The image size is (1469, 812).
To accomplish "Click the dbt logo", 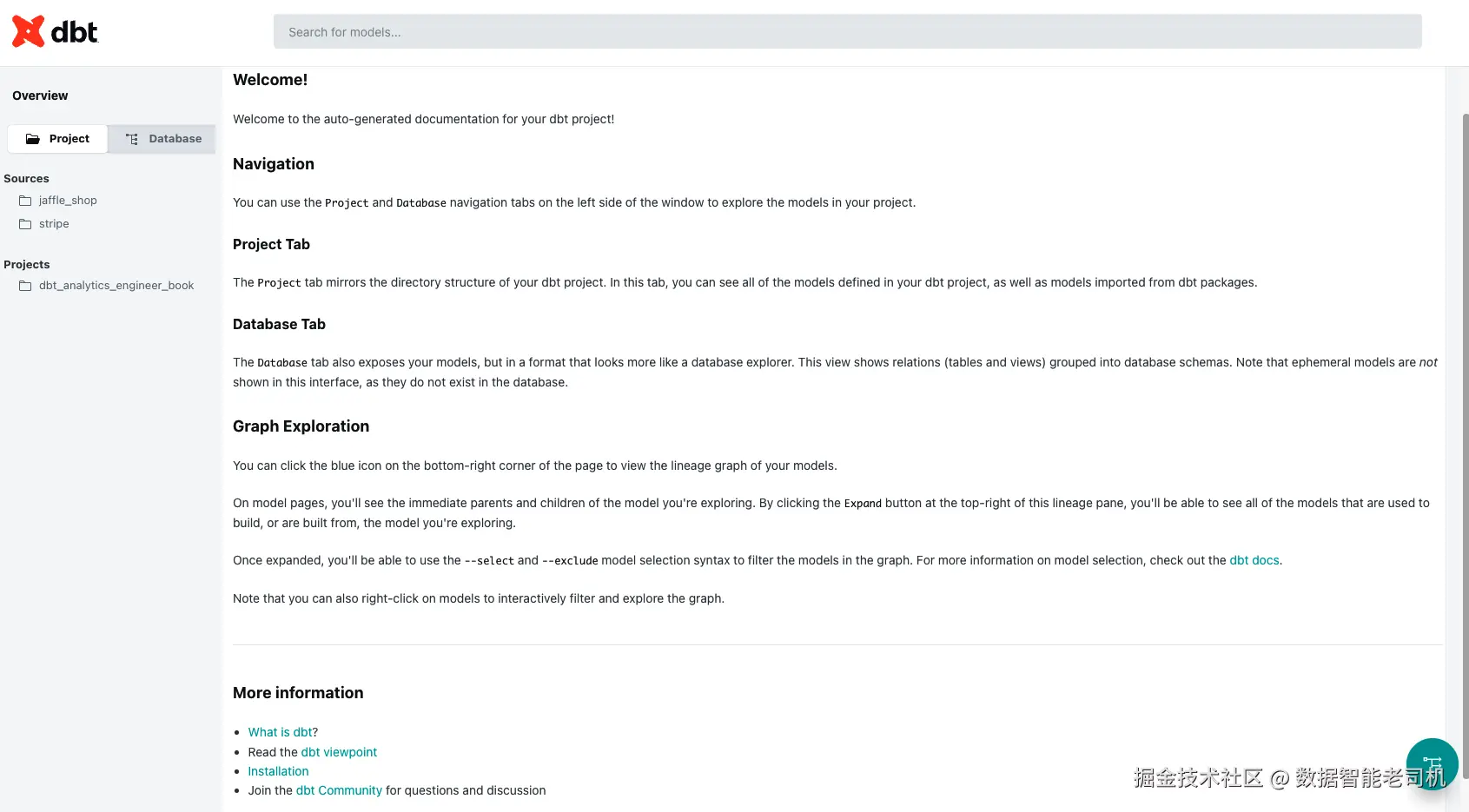I will point(55,32).
